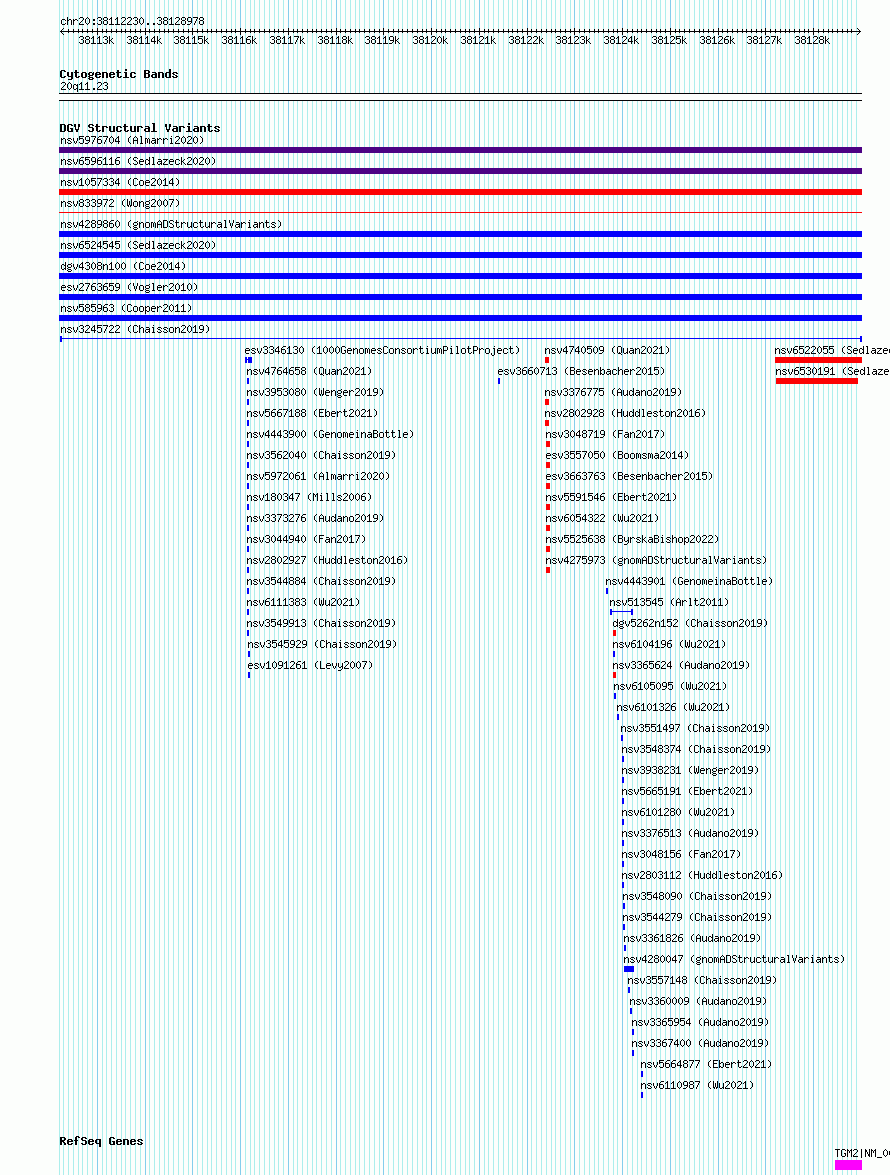Click the chr20:38112230..38128978 coordinate label
Screen dimensions: 890x1175
point(132,21)
